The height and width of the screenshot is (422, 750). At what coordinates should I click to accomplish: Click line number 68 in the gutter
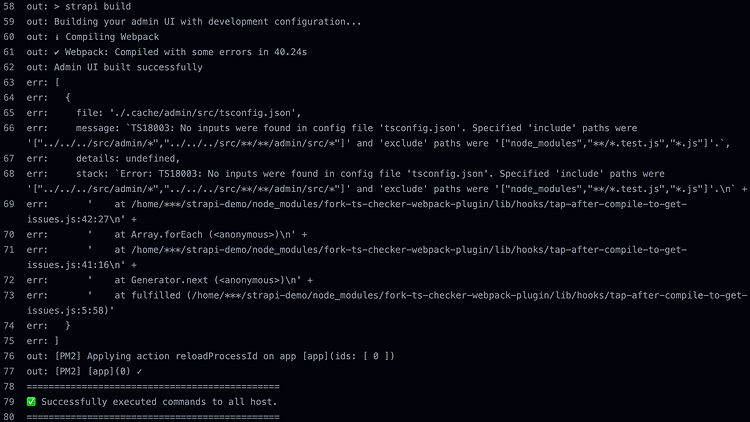pyautogui.click(x=9, y=174)
